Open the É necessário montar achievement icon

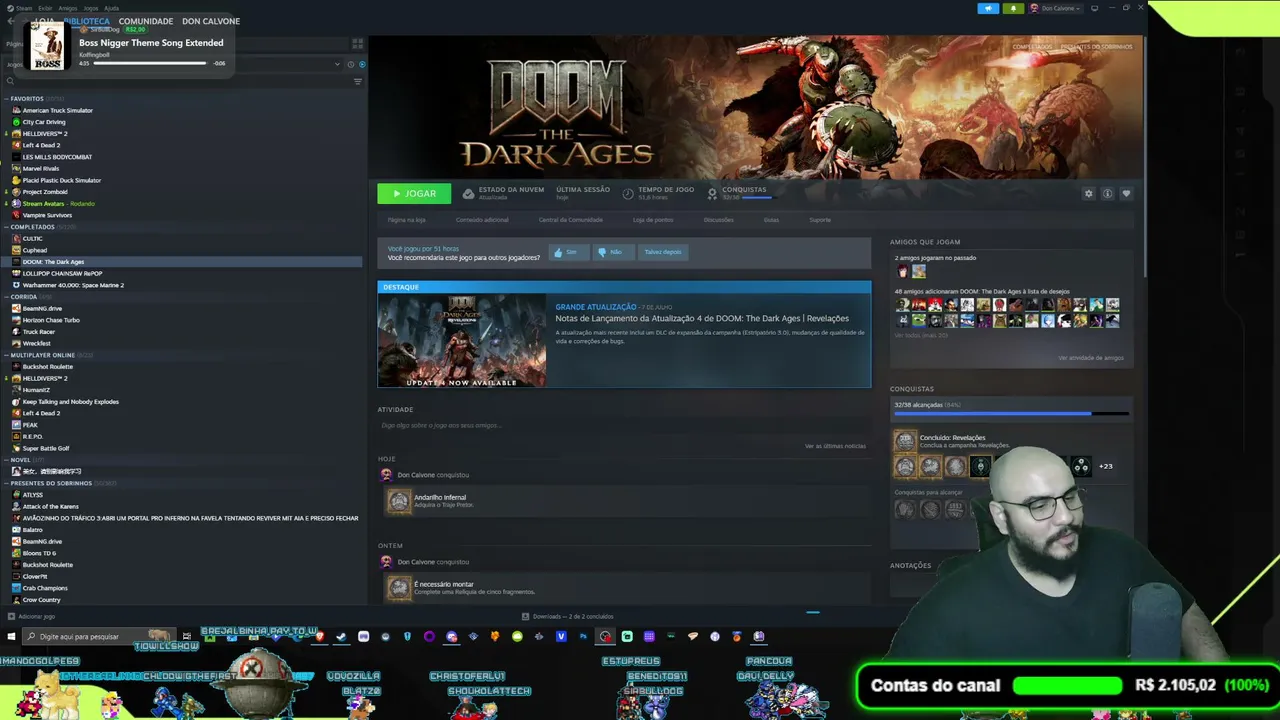click(x=399, y=588)
